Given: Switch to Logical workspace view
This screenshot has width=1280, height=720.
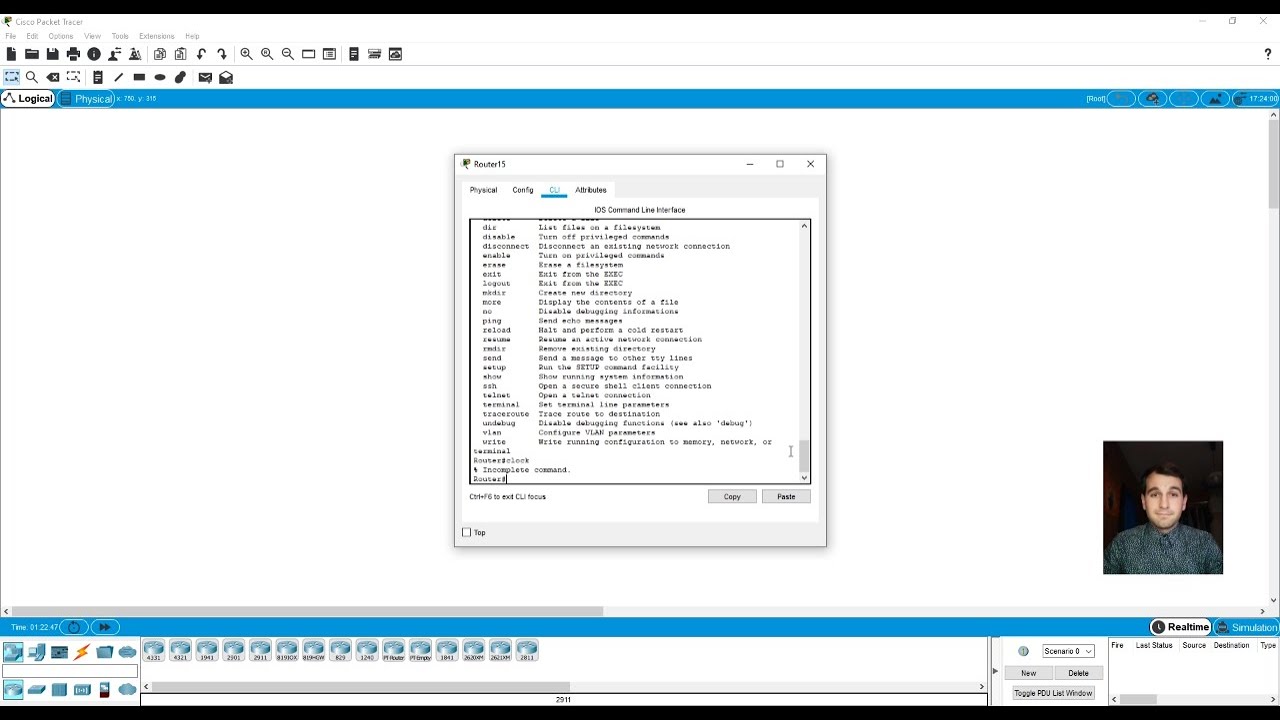Looking at the screenshot, I should coord(28,99).
